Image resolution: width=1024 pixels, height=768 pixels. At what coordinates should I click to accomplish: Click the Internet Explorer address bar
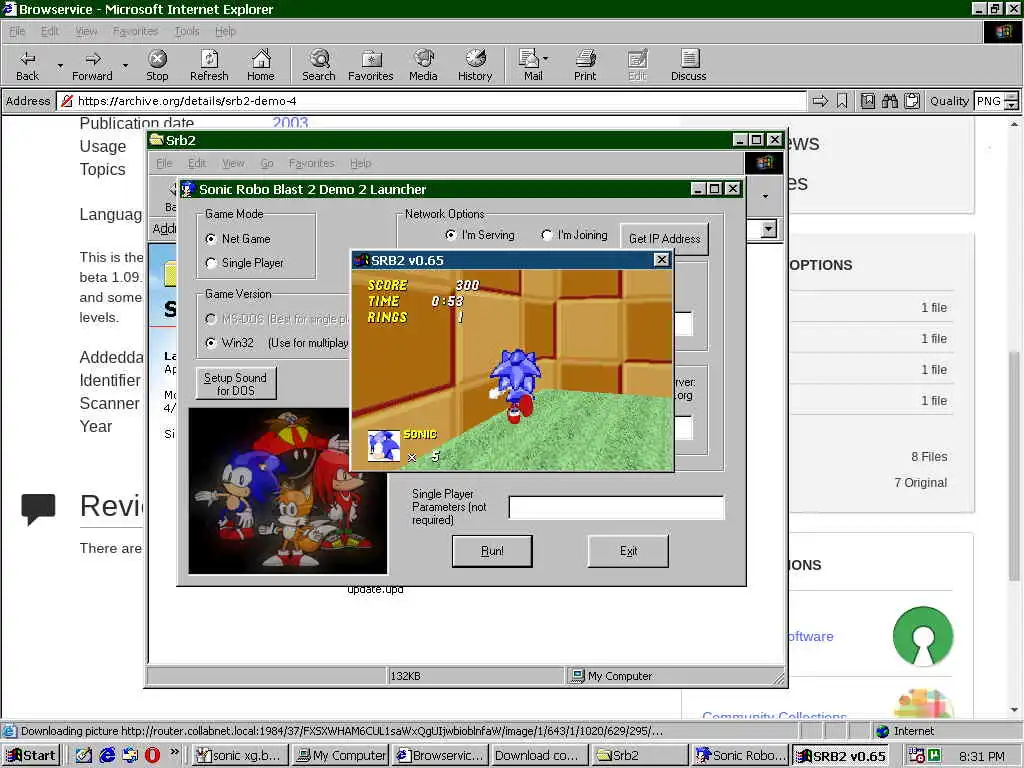pyautogui.click(x=431, y=101)
